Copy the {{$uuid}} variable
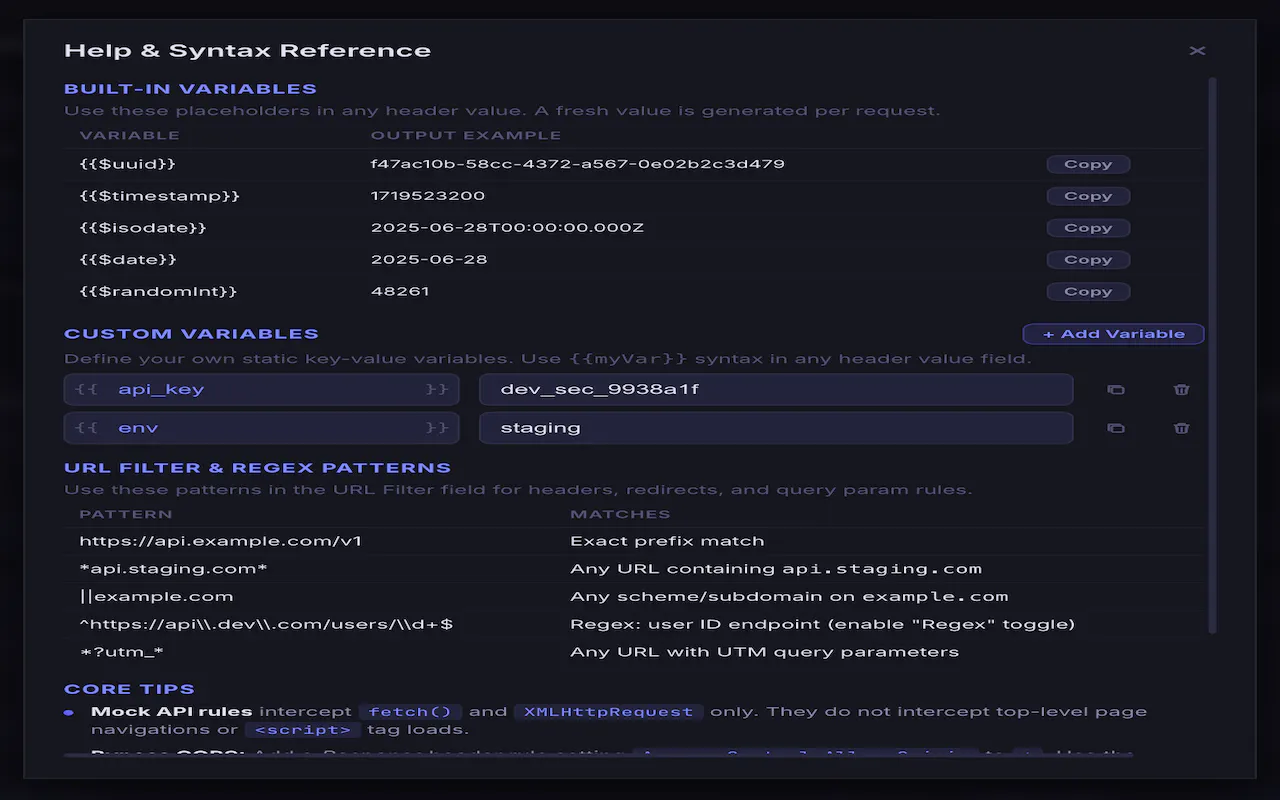This screenshot has width=1280, height=800. coord(1088,164)
